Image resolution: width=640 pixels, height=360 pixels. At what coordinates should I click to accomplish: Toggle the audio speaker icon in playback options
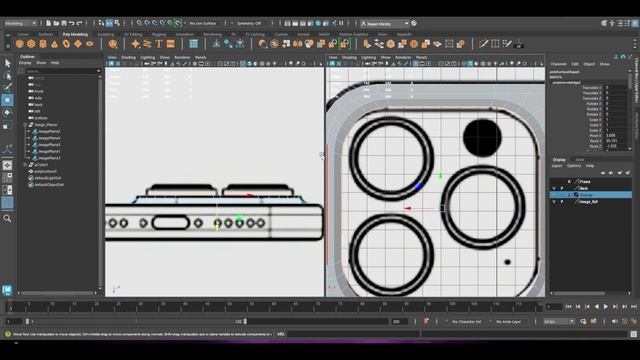pos(614,322)
